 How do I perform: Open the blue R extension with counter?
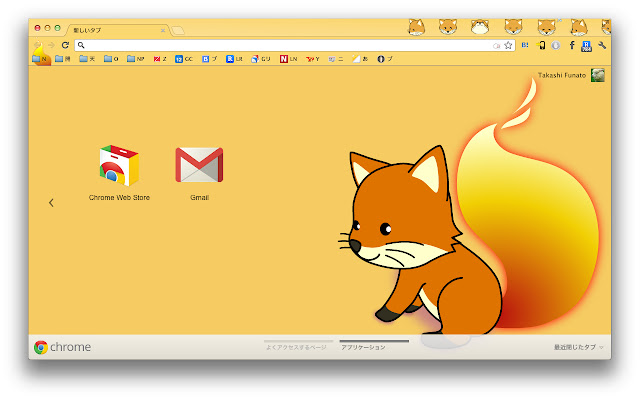pyautogui.click(x=587, y=46)
